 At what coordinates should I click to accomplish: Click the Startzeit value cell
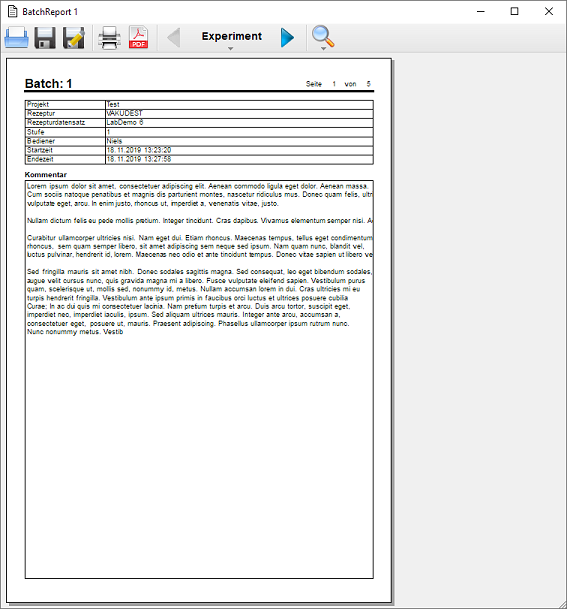click(x=239, y=150)
